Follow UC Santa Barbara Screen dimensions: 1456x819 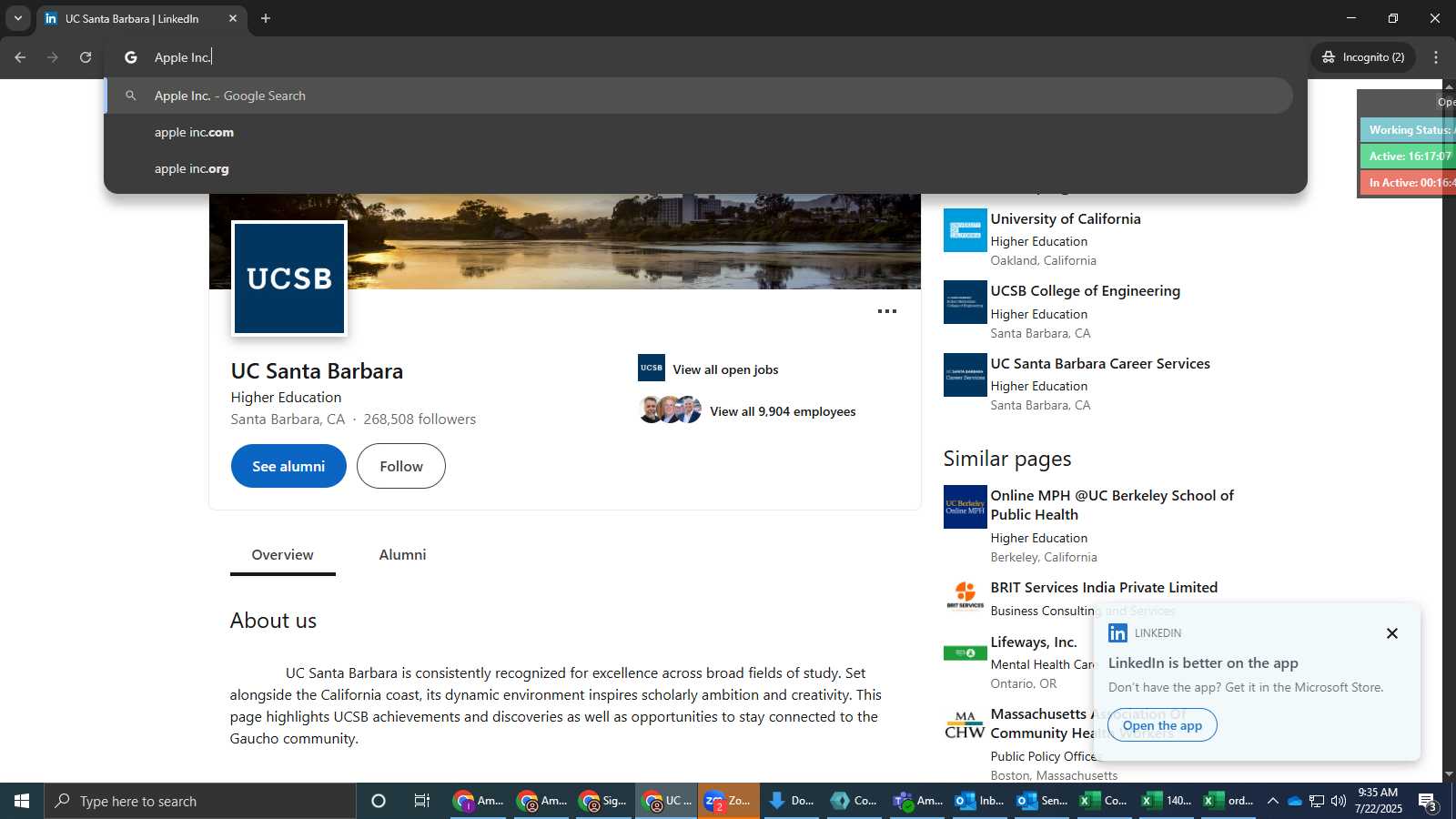click(x=401, y=466)
